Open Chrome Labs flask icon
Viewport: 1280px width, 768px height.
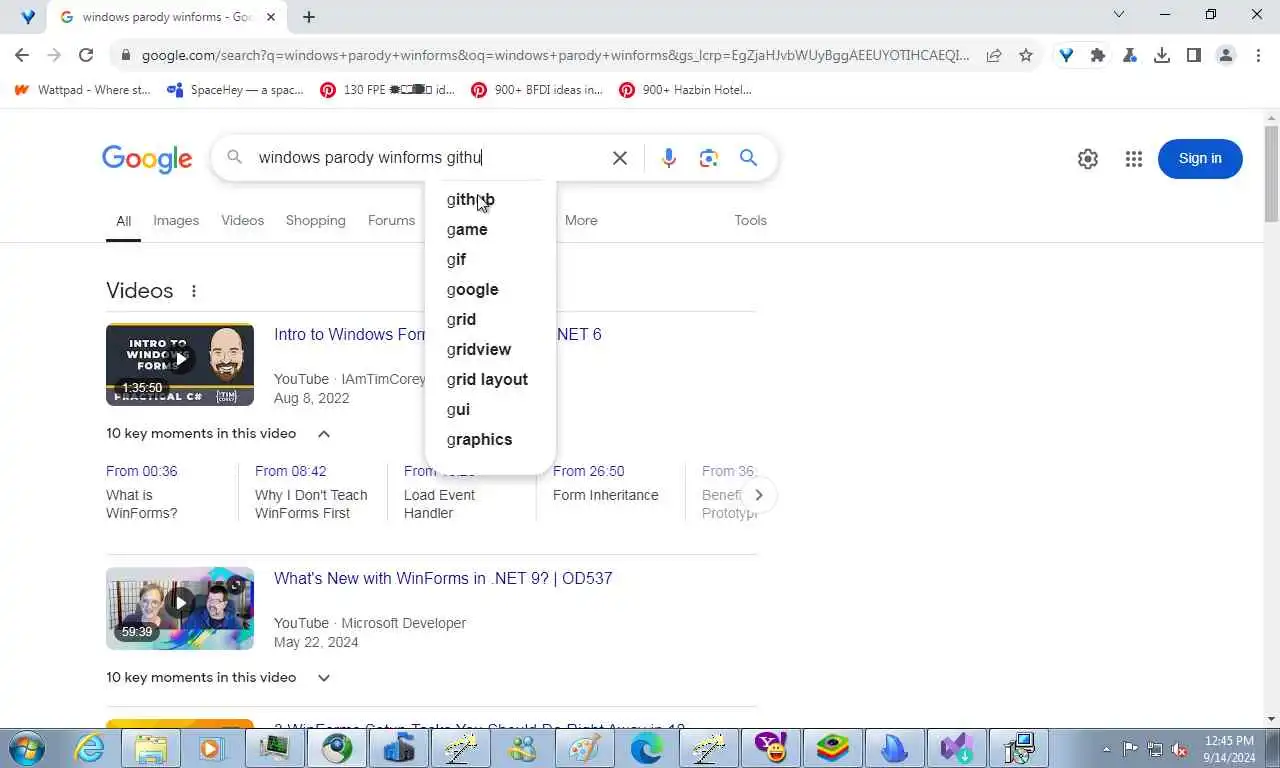[x=1130, y=55]
